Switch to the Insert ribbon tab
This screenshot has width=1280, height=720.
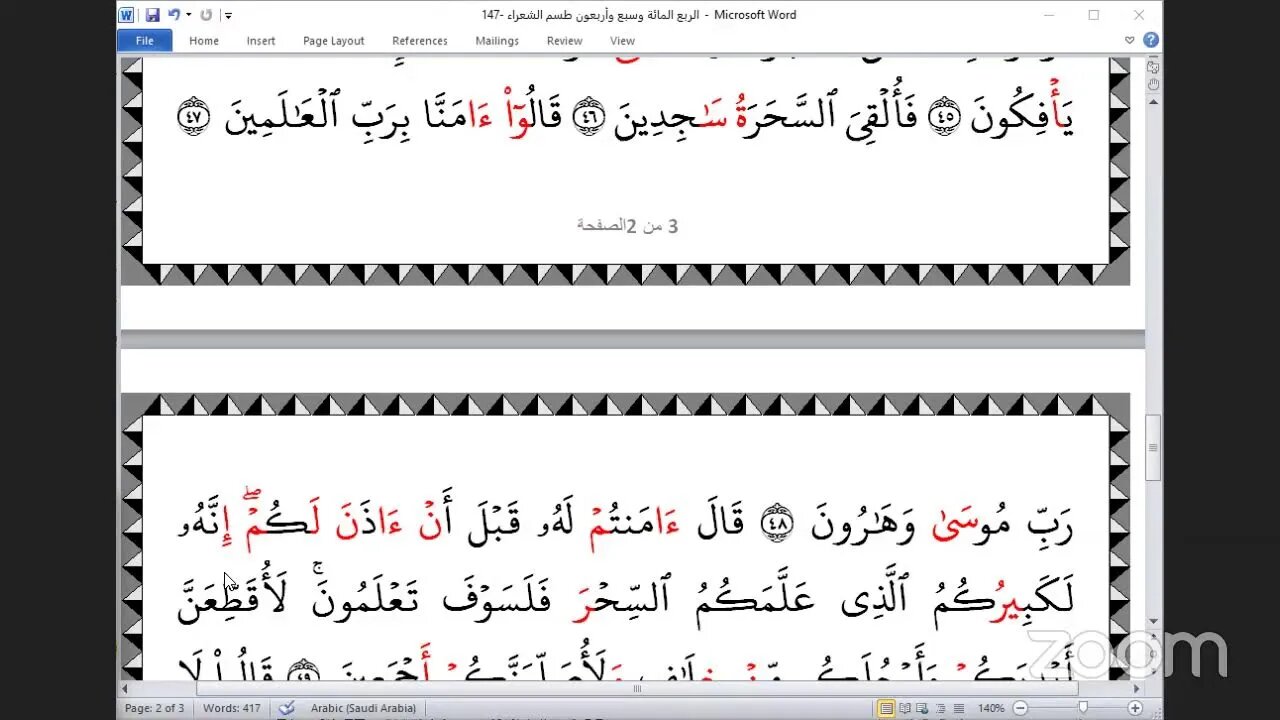pyautogui.click(x=261, y=41)
